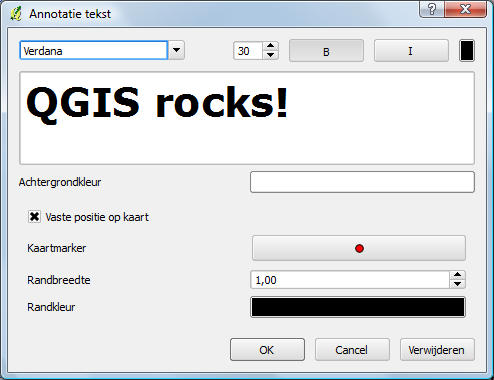494x380 pixels.
Task: Close the Annotatie tekst dialog
Action: [x=465, y=9]
